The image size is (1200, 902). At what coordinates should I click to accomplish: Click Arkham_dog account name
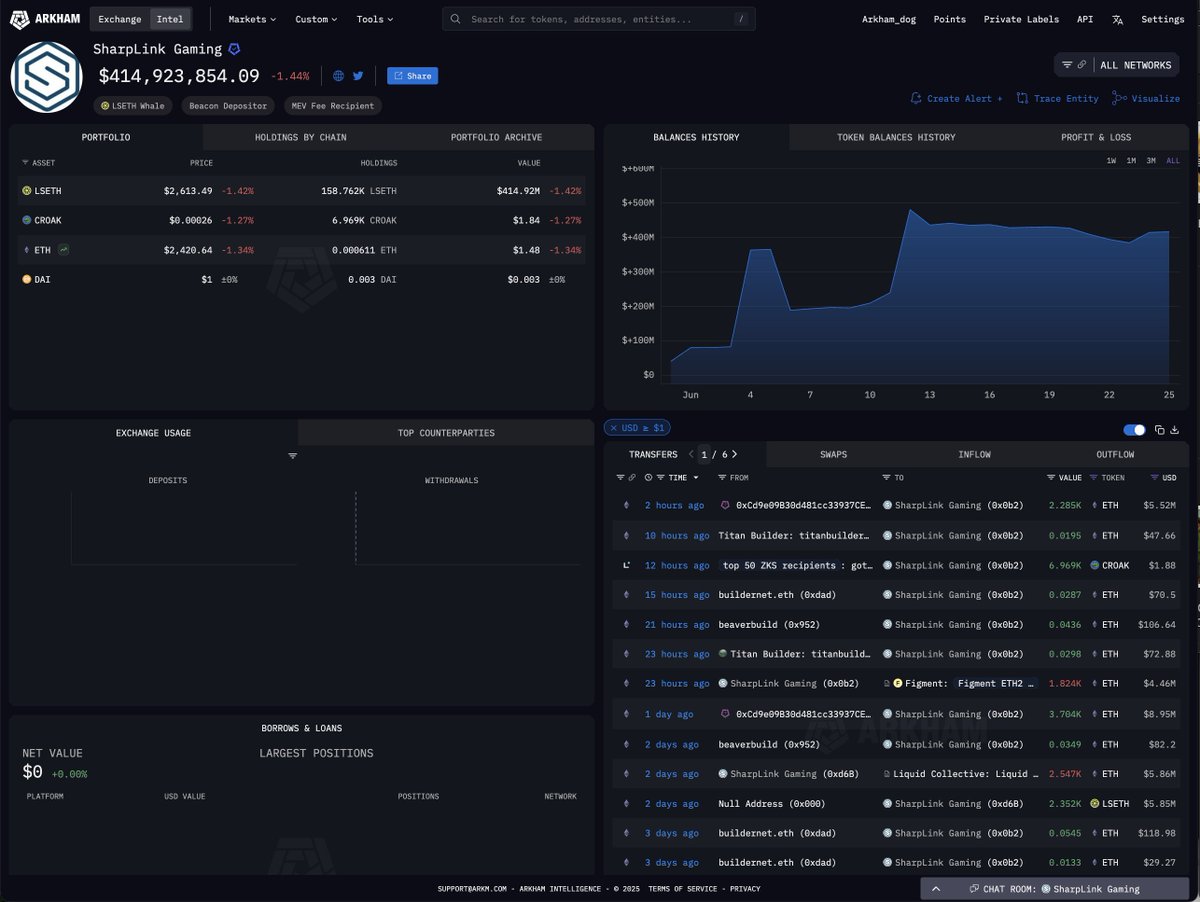889,19
